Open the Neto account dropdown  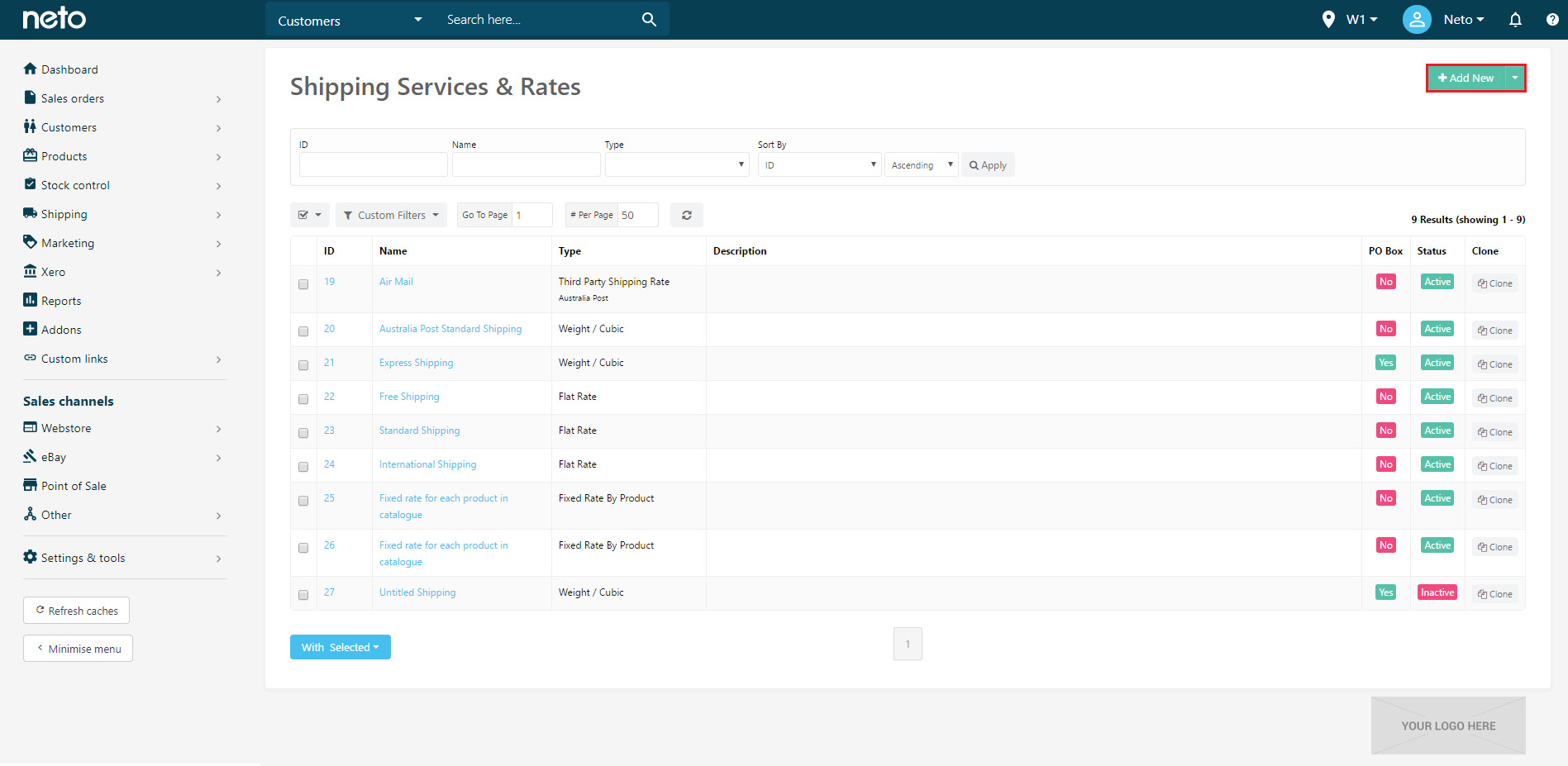click(1464, 20)
